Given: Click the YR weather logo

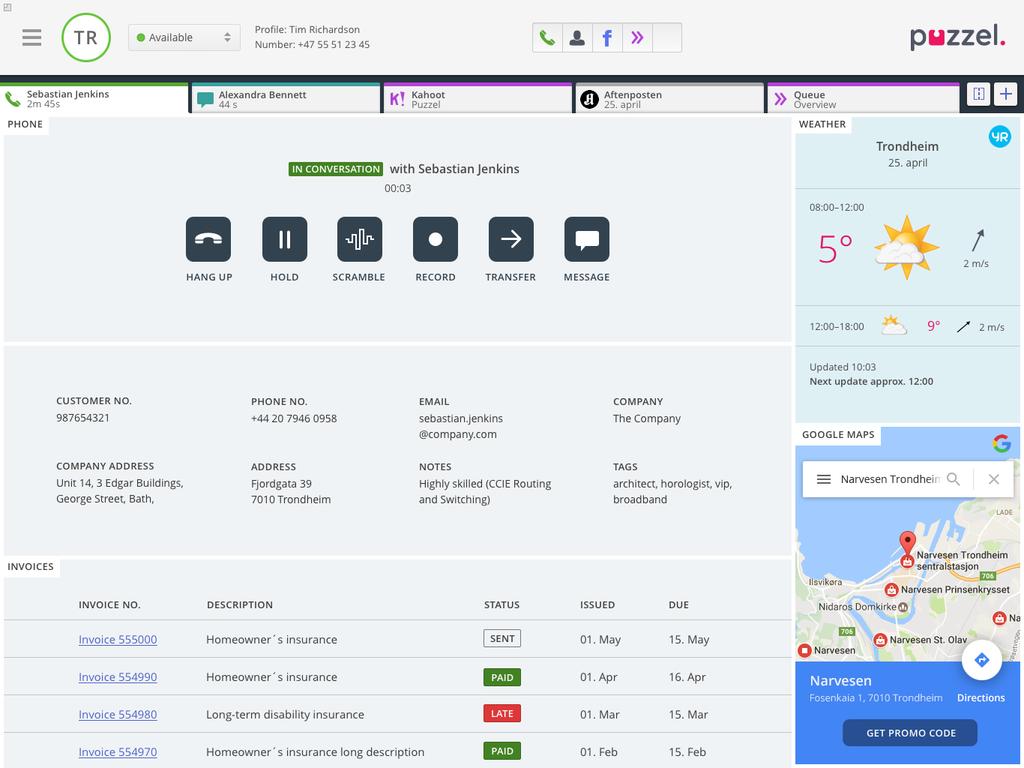Looking at the screenshot, I should click(999, 136).
